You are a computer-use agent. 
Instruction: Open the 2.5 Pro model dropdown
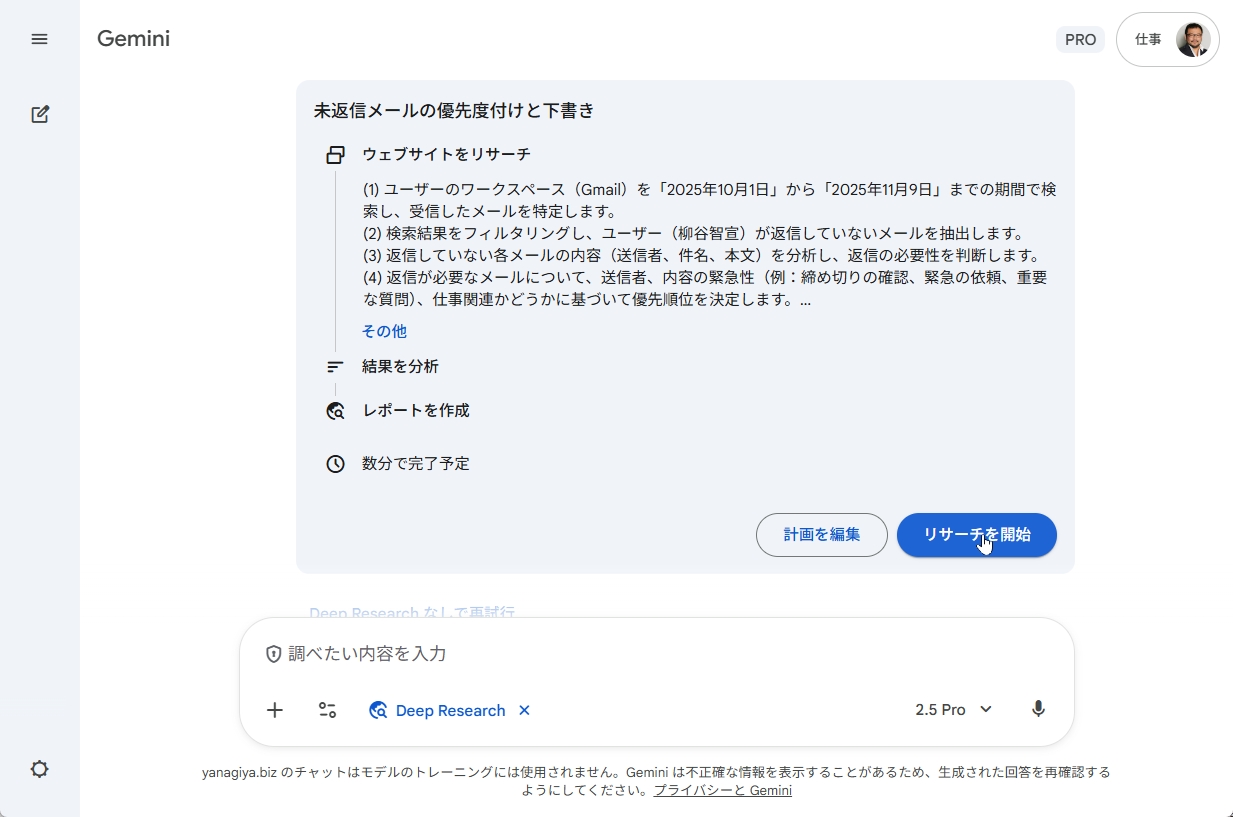[954, 710]
